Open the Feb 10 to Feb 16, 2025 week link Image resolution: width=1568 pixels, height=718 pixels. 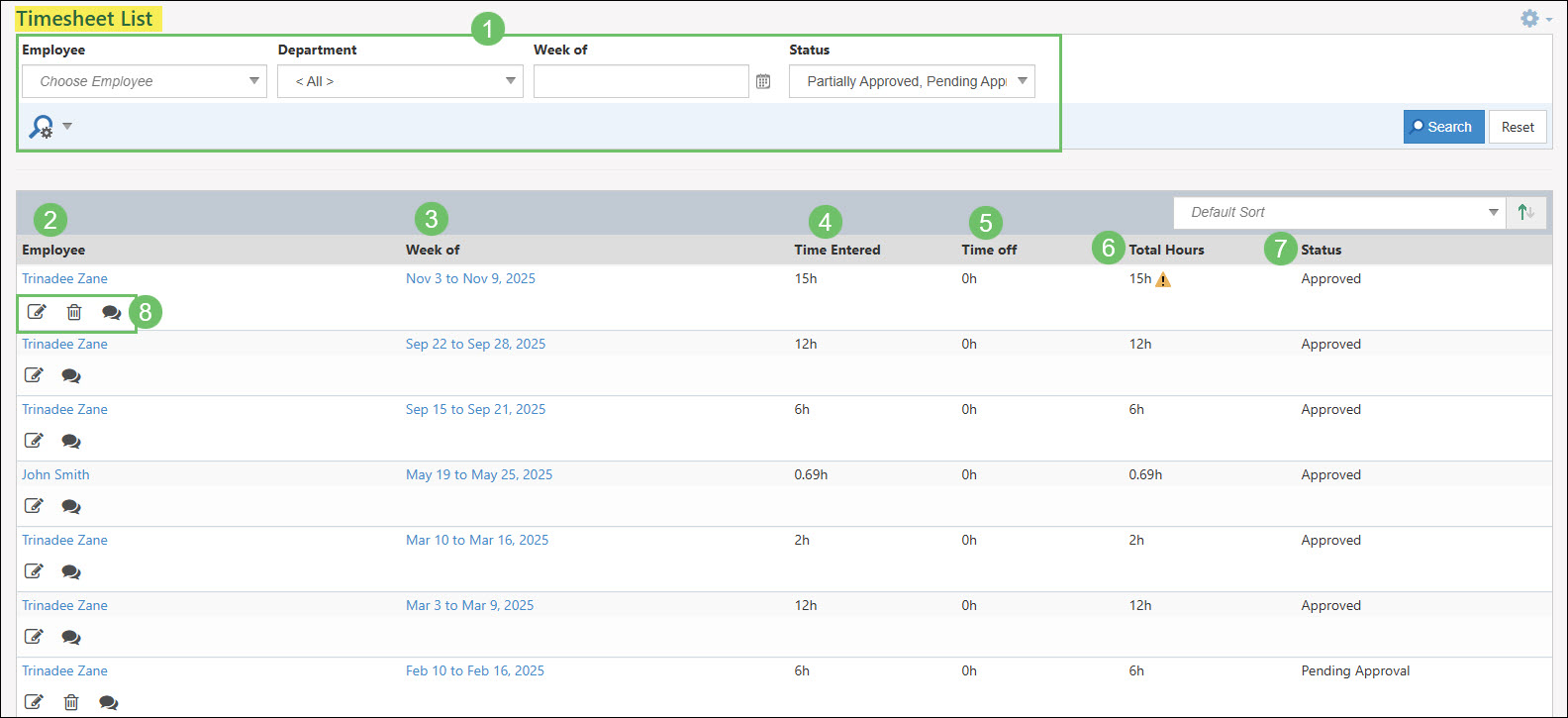[475, 670]
